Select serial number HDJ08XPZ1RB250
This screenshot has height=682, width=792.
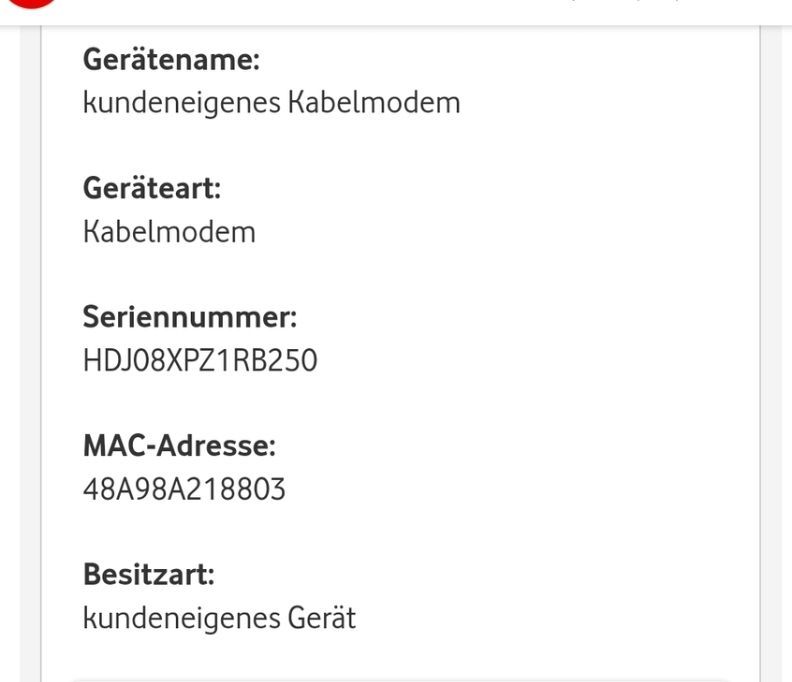pos(200,360)
